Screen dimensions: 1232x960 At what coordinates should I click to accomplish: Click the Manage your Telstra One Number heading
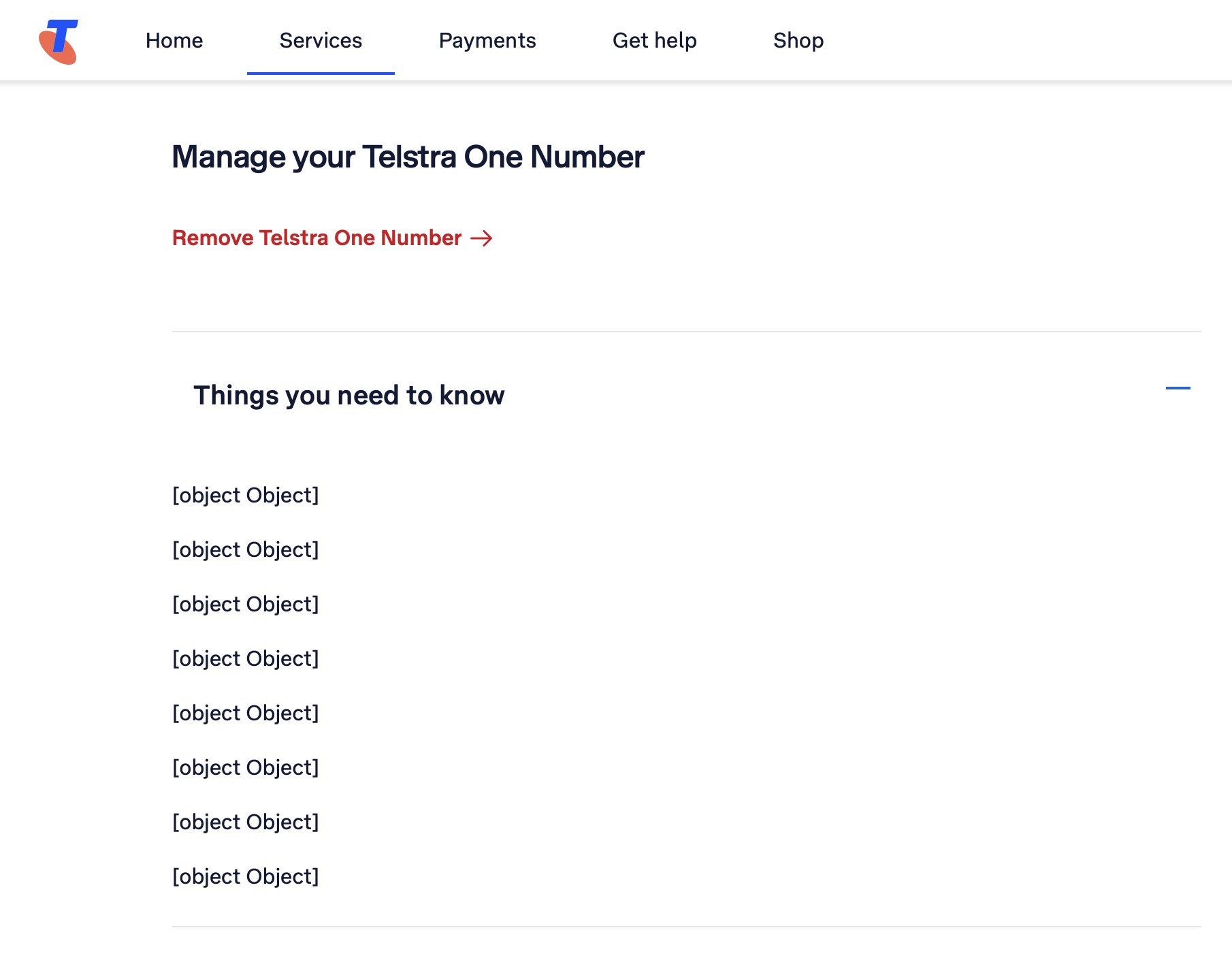408,157
